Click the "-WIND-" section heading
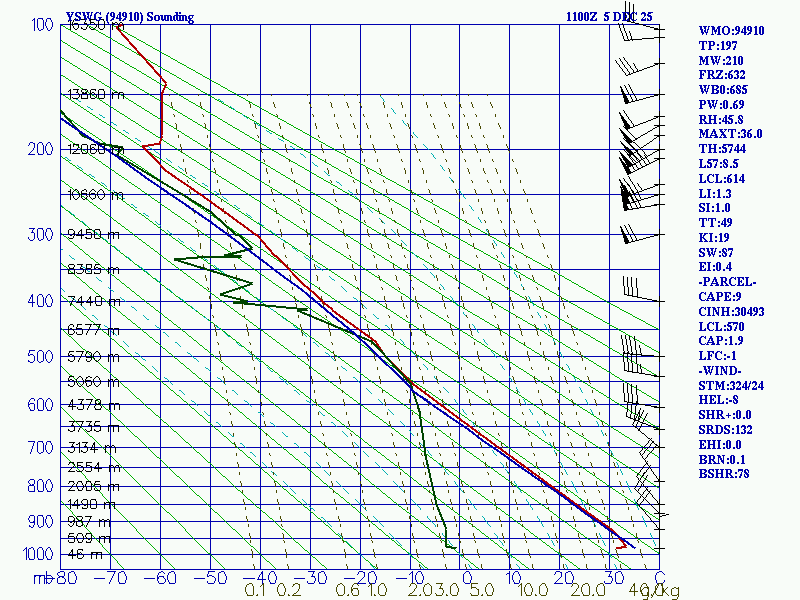 (x=720, y=370)
